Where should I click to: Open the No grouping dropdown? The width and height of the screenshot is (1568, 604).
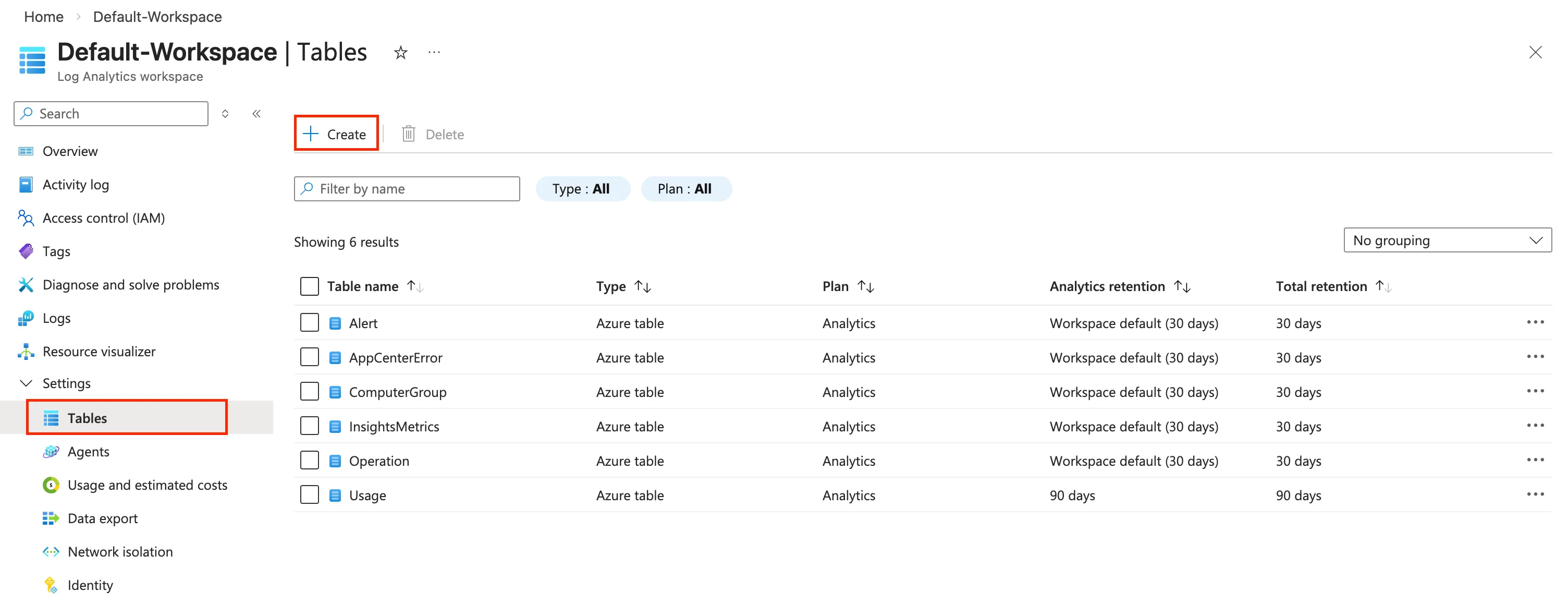click(x=1448, y=240)
